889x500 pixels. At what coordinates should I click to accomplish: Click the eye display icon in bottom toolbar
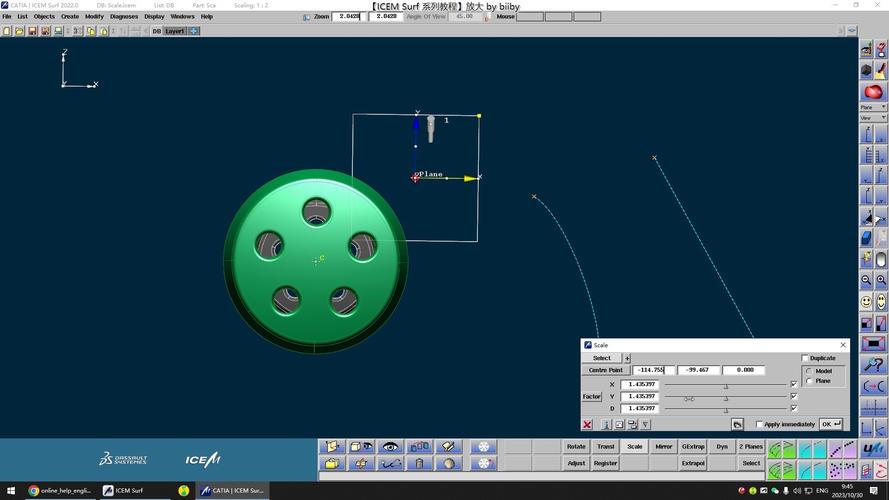pyautogui.click(x=390, y=447)
